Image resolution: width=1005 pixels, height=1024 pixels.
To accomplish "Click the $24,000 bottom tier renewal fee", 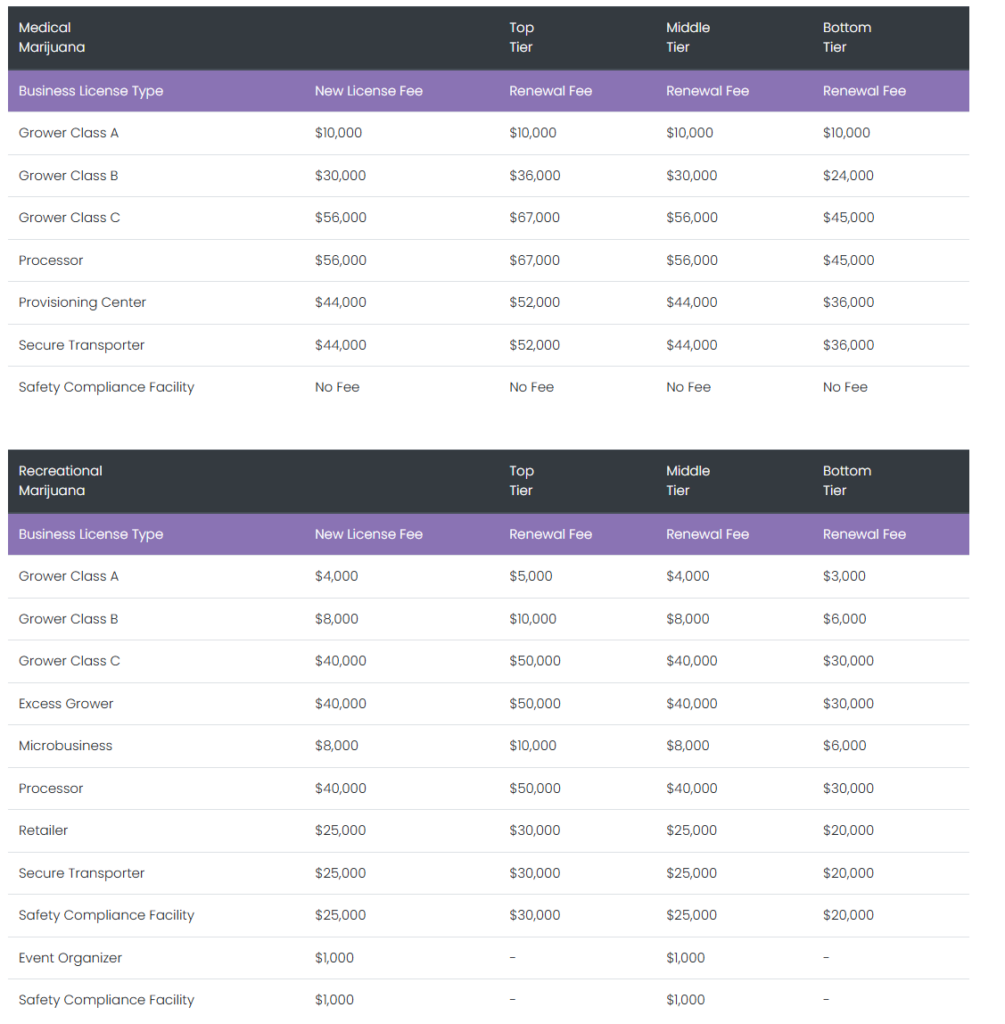I will point(848,175).
